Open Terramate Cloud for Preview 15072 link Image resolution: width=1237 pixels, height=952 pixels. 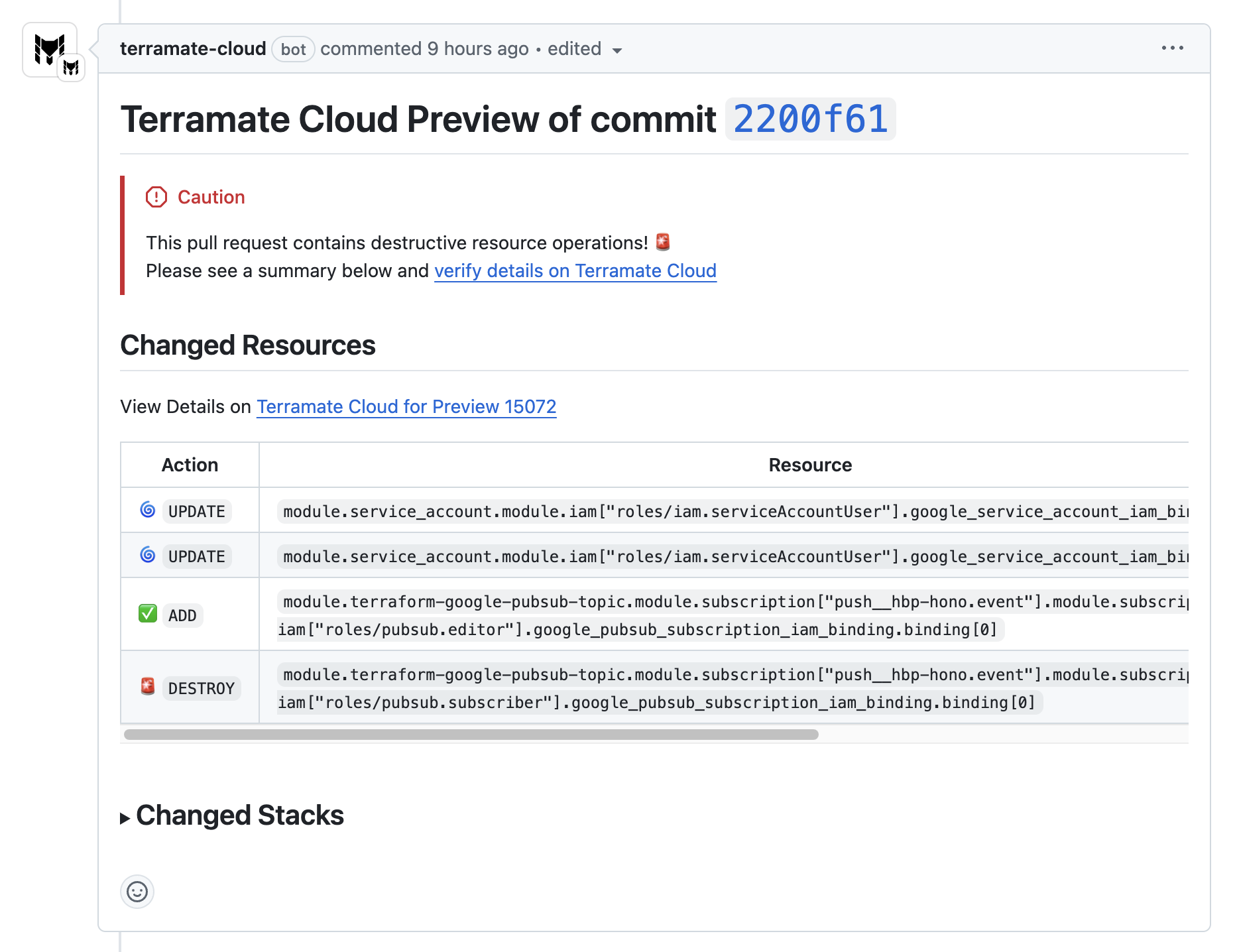pos(406,406)
